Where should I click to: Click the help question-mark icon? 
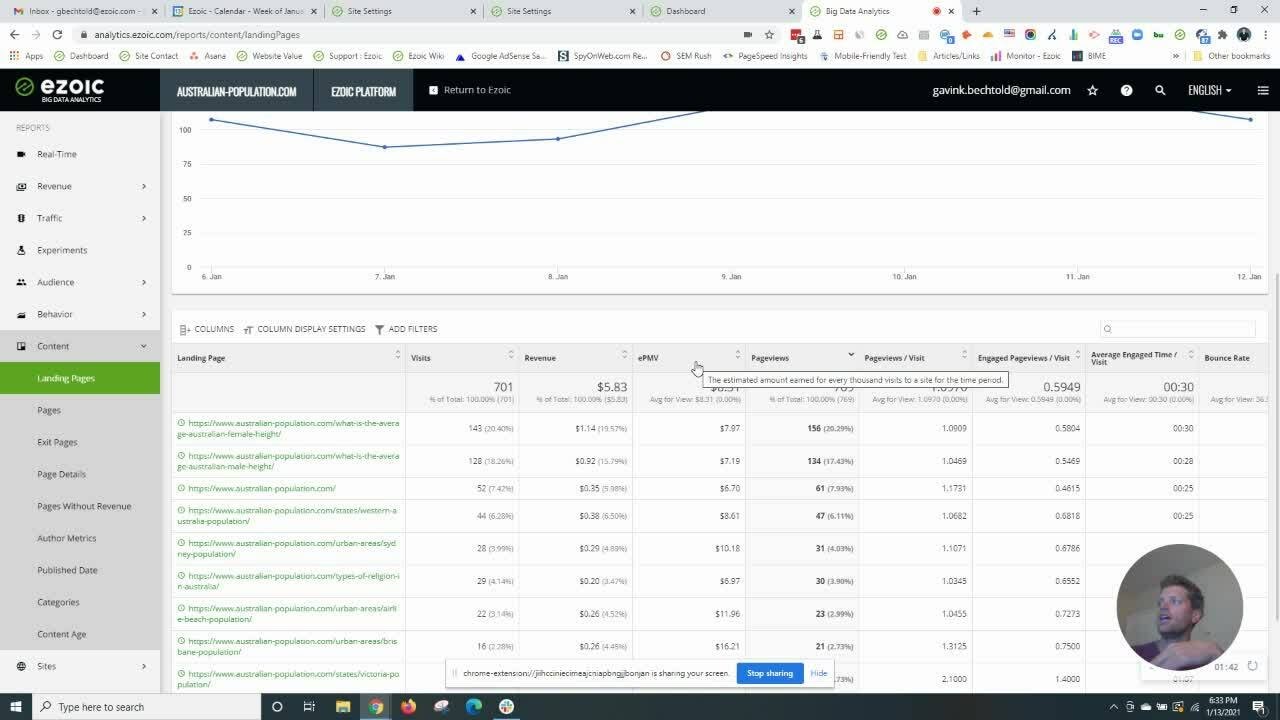[x=1126, y=90]
